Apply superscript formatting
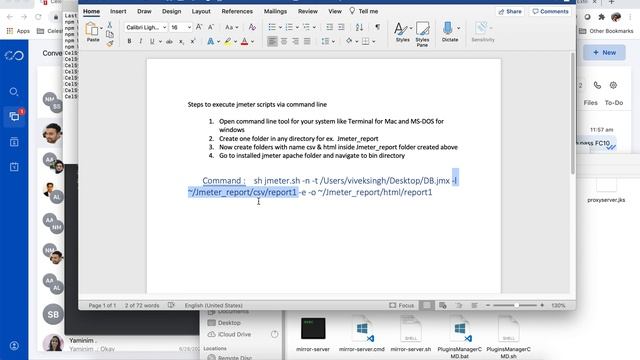Image resolution: width=640 pixels, height=360 pixels. click(193, 42)
